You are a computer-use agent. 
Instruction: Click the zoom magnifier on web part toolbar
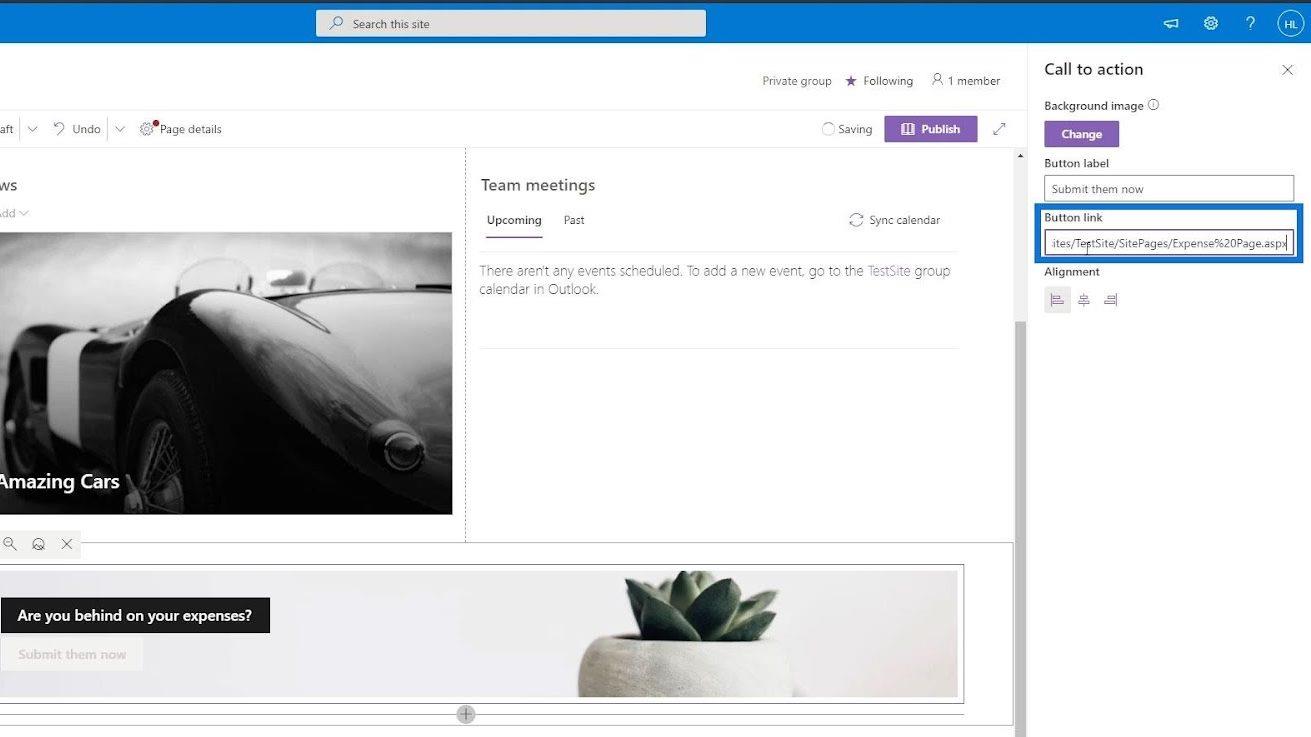(10, 544)
